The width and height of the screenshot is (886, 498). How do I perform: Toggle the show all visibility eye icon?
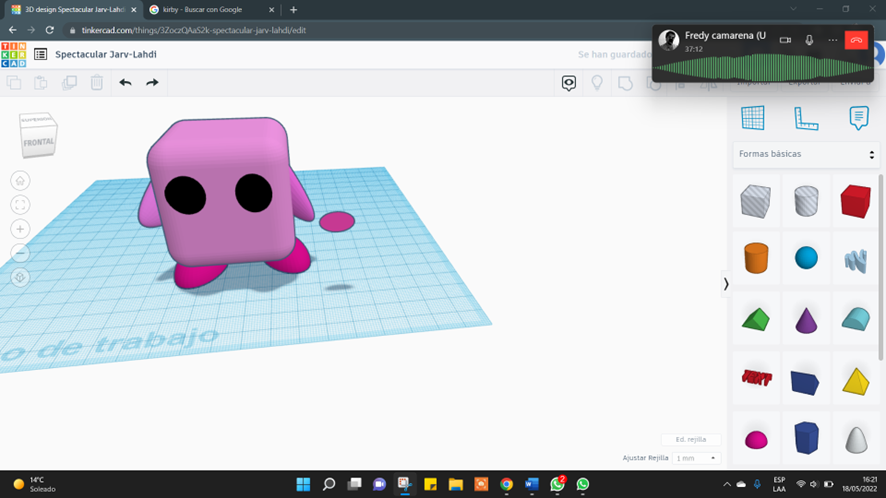[x=569, y=83]
